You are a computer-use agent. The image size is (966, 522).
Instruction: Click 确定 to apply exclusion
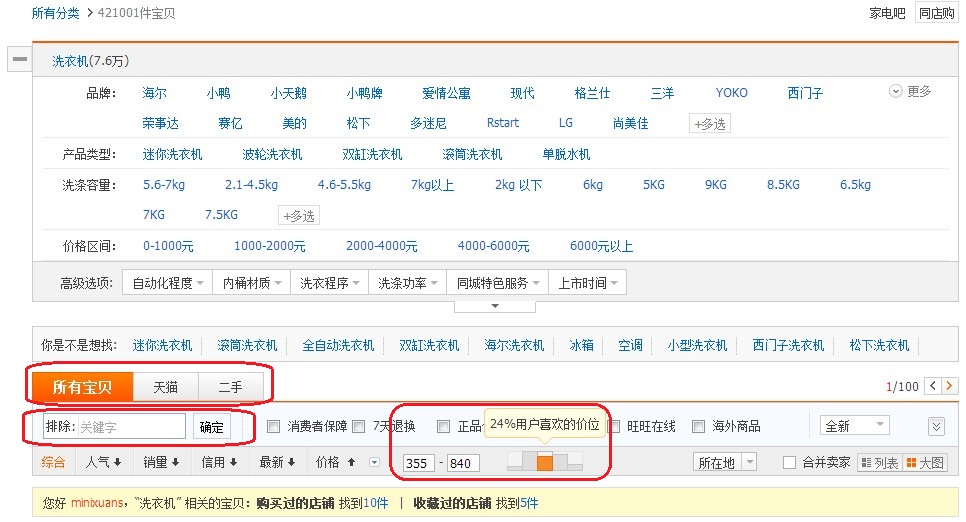coord(211,426)
